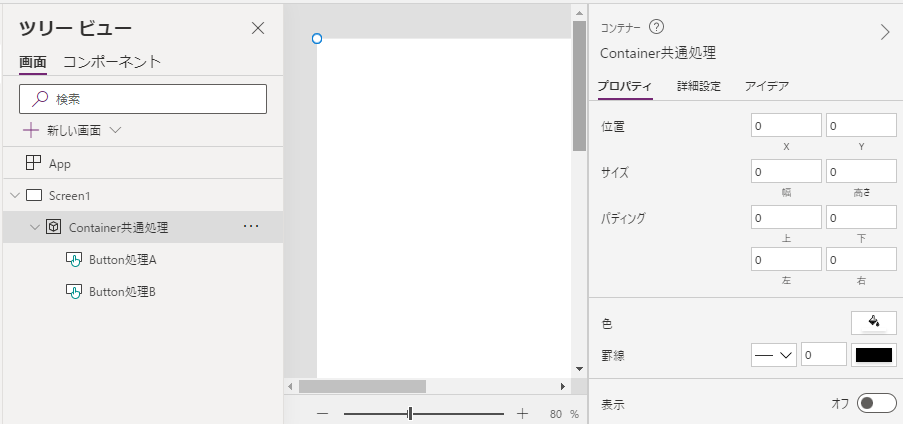The width and height of the screenshot is (903, 424).
Task: Collapse the Screen1 tree node
Action: point(15,195)
